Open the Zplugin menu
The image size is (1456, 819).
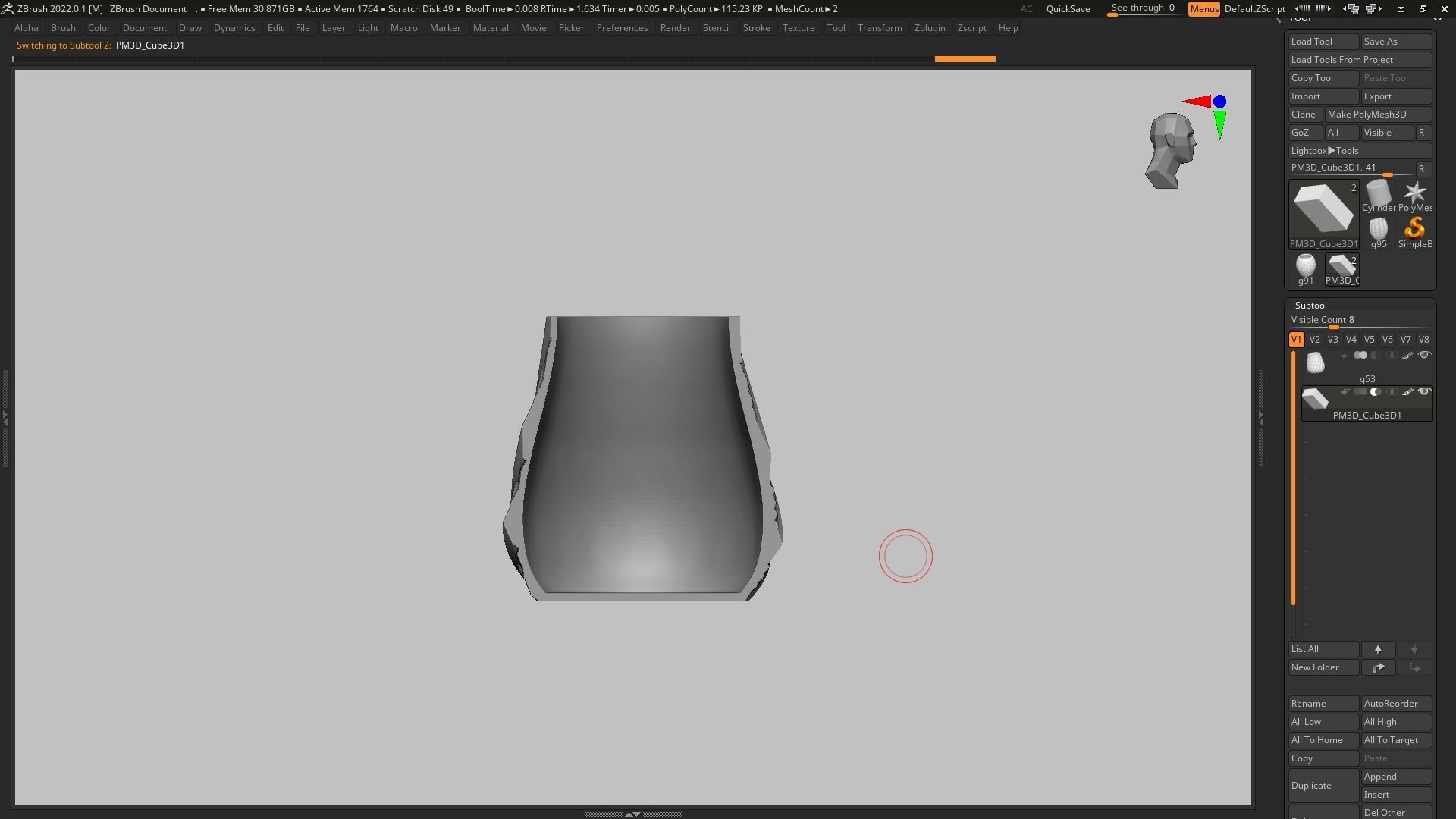930,28
